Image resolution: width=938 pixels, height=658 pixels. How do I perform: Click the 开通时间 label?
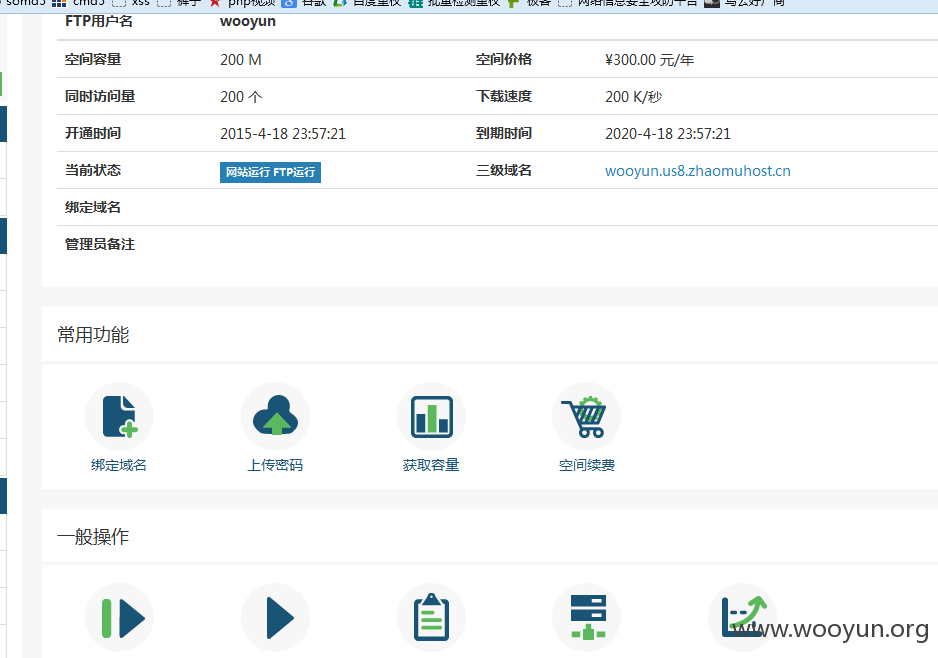[93, 133]
